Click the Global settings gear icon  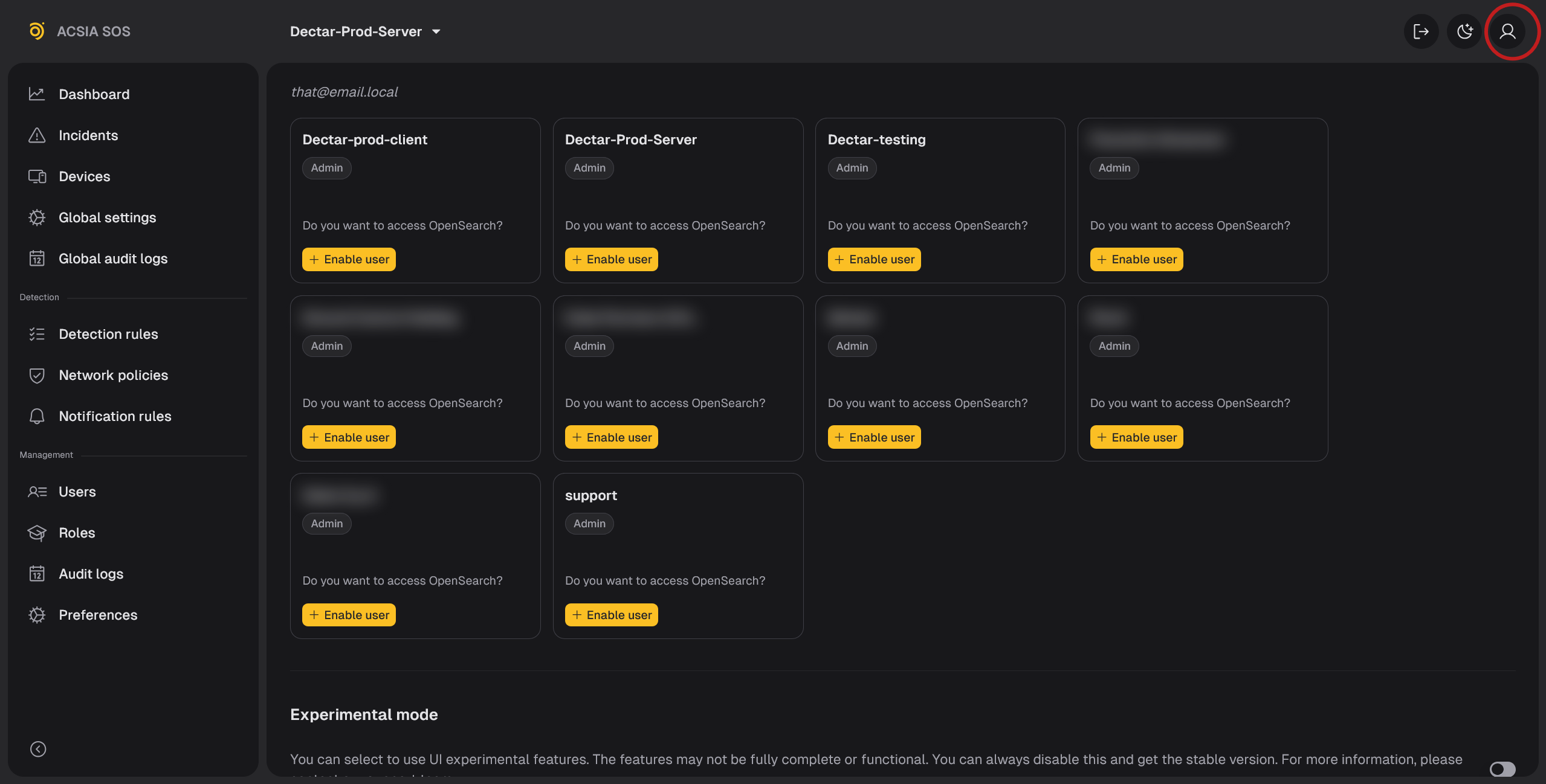(x=37, y=217)
